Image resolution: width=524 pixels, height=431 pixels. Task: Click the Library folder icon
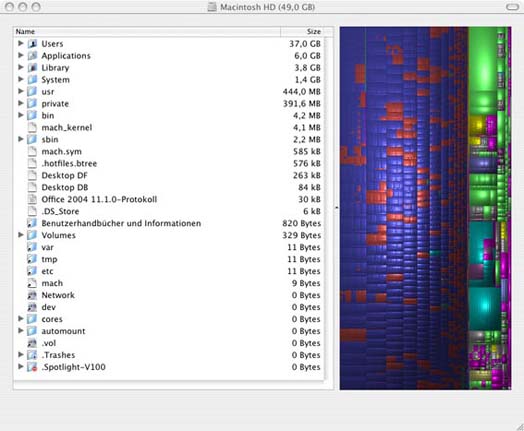tap(32, 67)
